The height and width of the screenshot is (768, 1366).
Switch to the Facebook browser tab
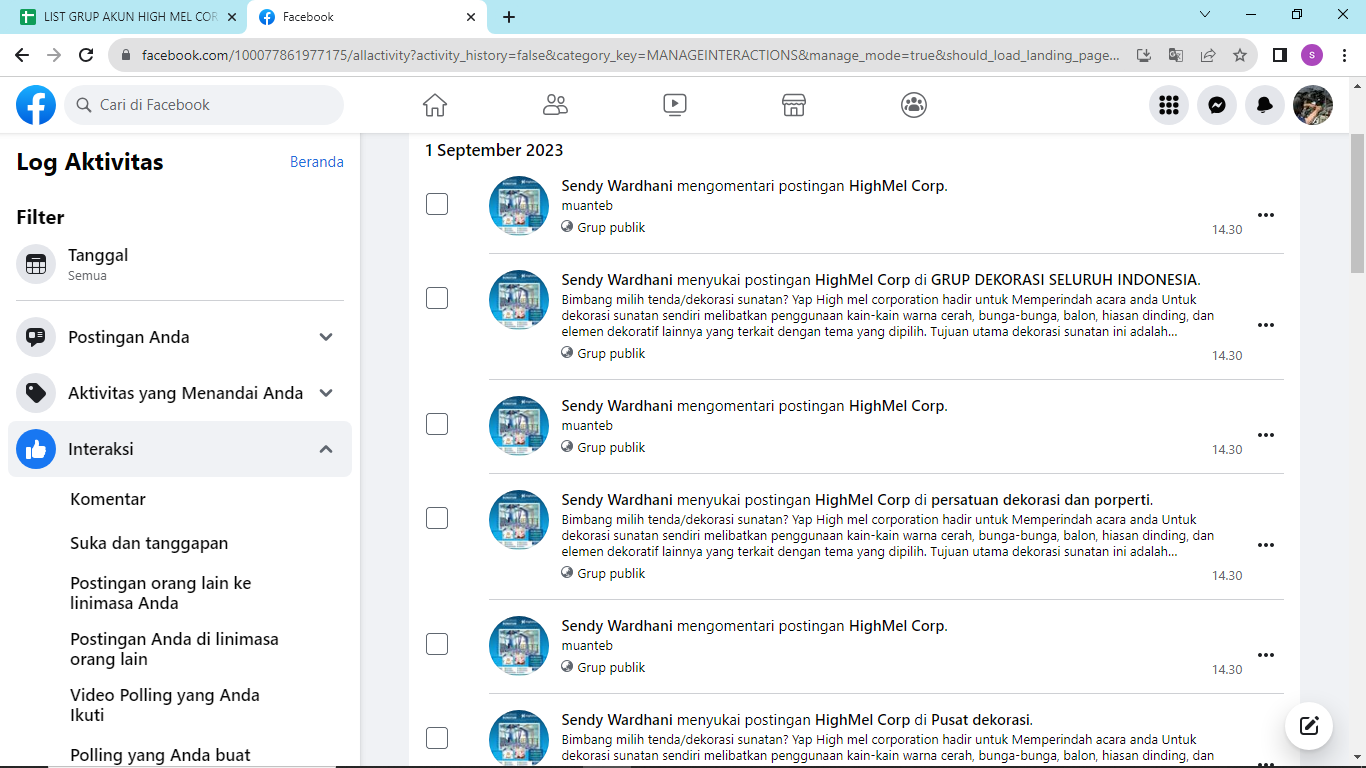click(366, 17)
